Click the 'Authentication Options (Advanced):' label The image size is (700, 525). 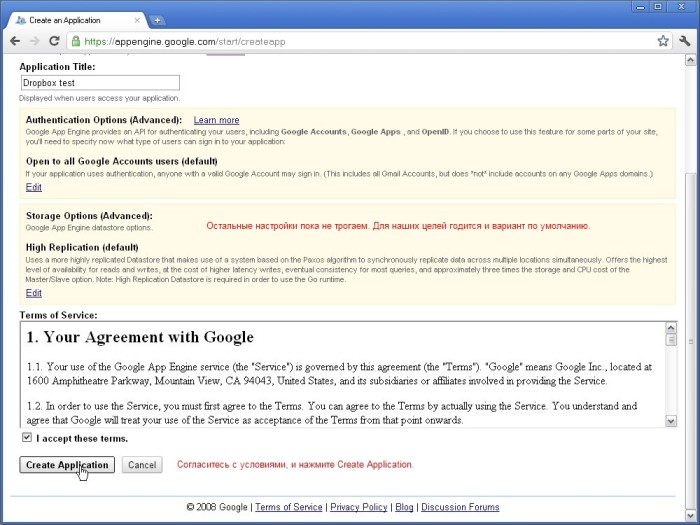click(x=104, y=120)
